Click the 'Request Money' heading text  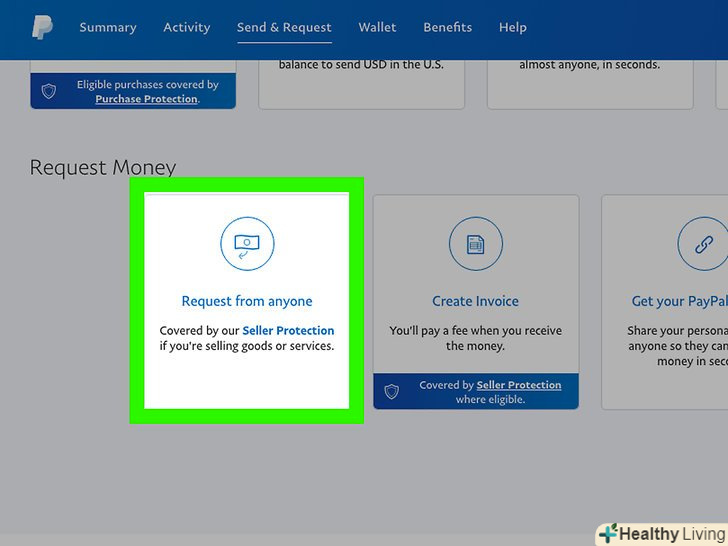(x=103, y=168)
